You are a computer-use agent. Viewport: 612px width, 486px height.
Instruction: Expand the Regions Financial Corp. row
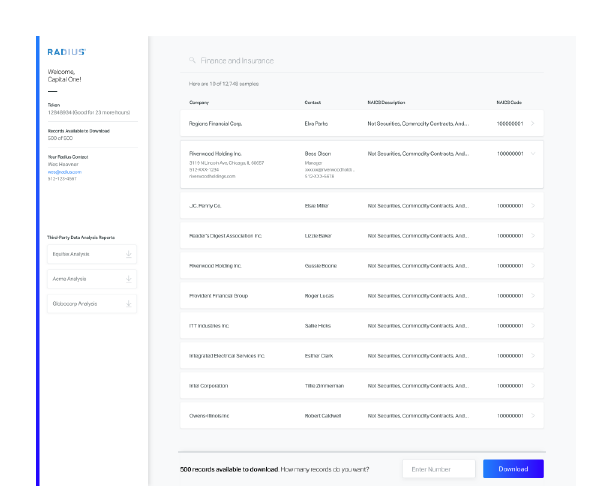pyautogui.click(x=533, y=123)
